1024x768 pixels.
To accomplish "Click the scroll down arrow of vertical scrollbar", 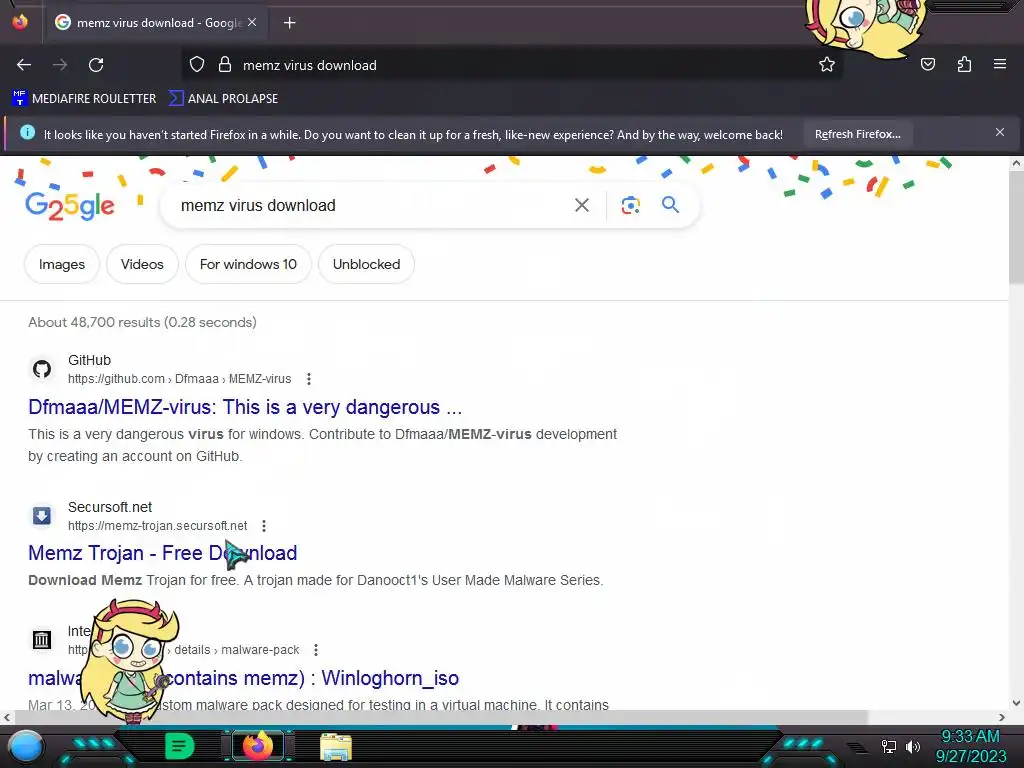I will pos(1016,703).
